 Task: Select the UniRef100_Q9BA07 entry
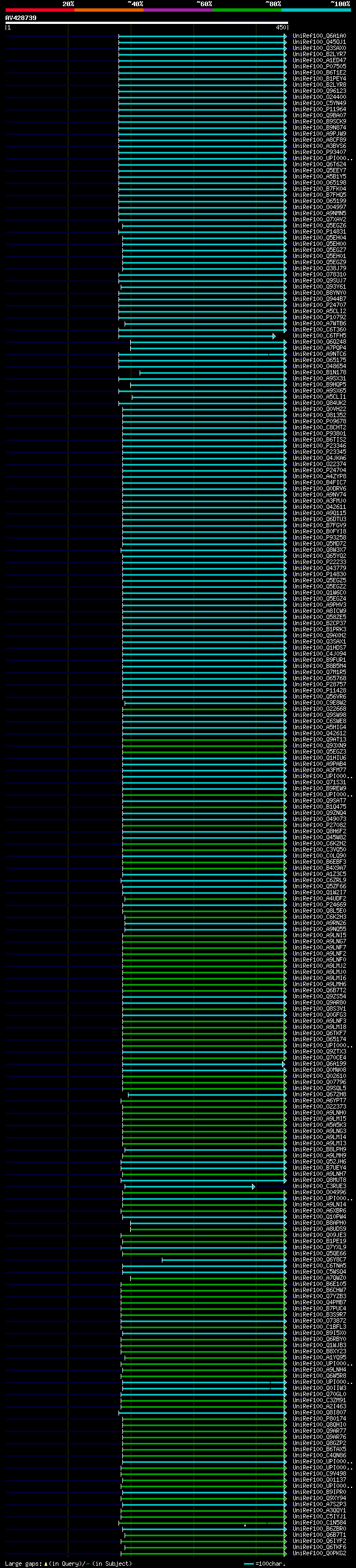coord(319,115)
